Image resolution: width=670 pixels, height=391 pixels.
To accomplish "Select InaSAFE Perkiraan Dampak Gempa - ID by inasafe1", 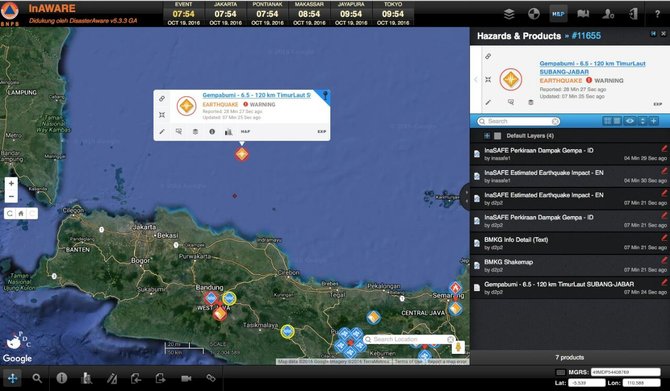I will 570,154.
